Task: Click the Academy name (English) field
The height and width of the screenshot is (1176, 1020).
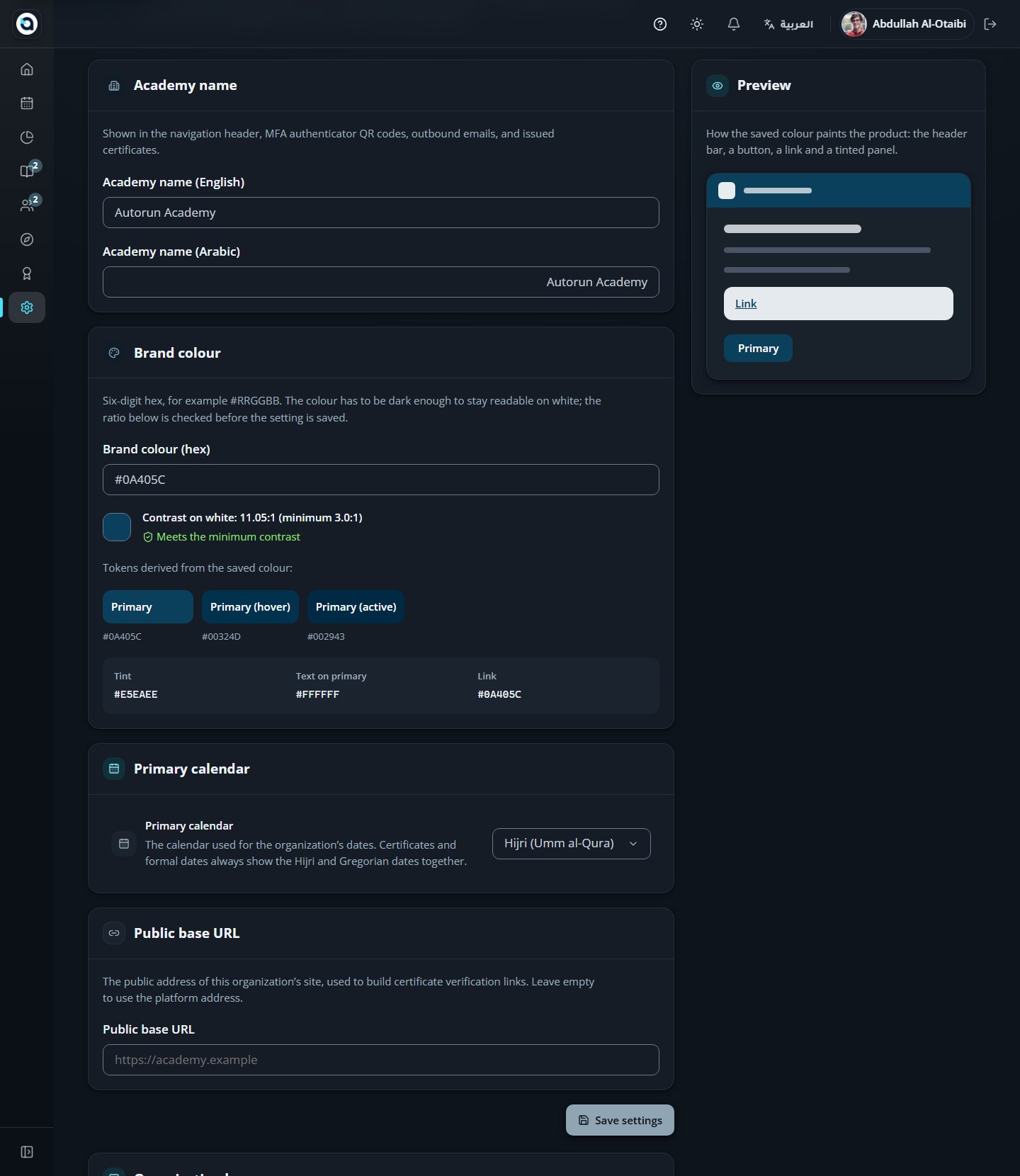Action: (x=381, y=213)
